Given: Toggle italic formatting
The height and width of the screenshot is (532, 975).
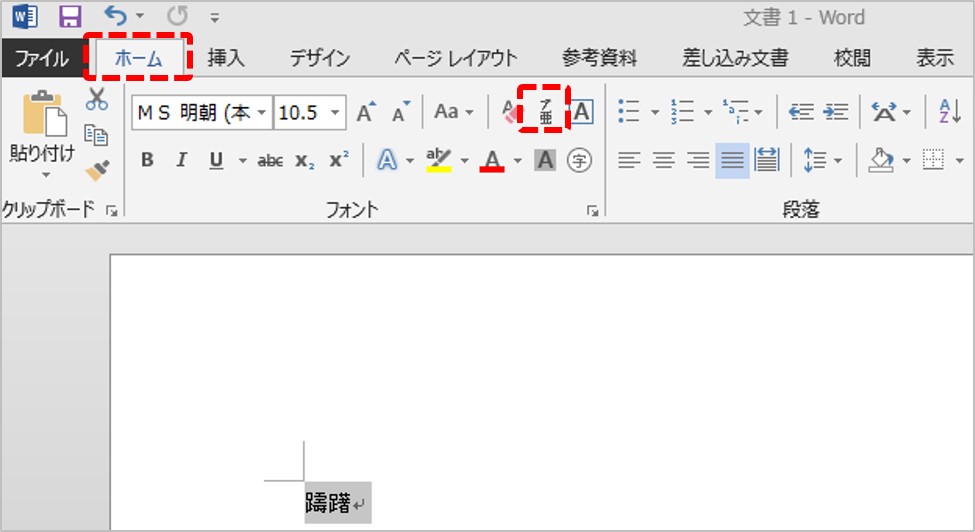Looking at the screenshot, I should coord(181,160).
